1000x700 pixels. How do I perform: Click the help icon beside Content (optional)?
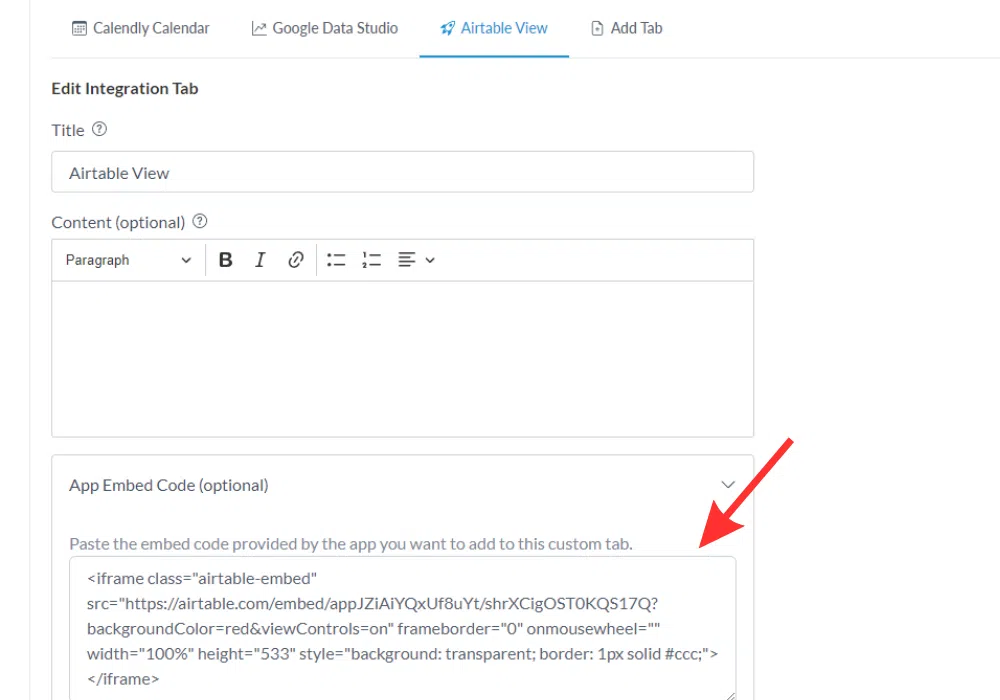(200, 221)
